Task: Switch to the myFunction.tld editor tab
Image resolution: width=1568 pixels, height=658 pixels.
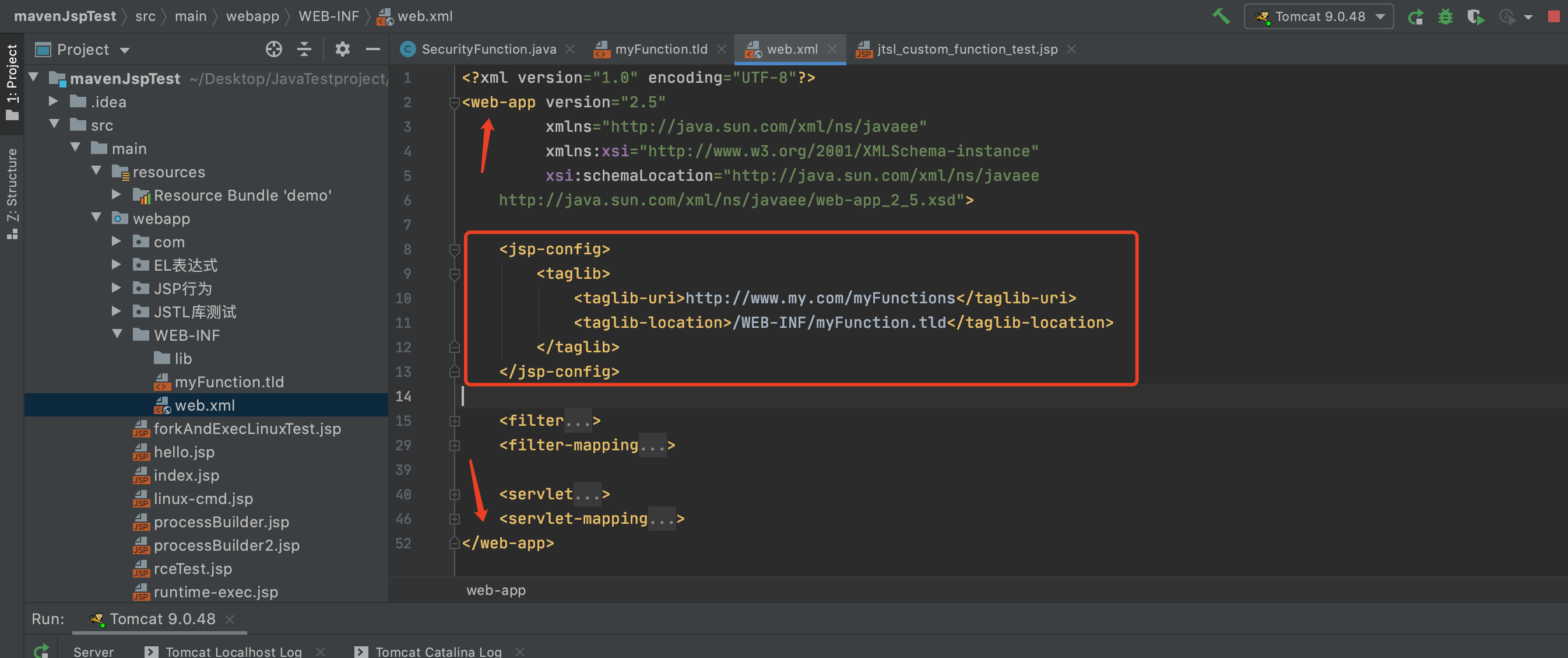Action: (x=660, y=50)
